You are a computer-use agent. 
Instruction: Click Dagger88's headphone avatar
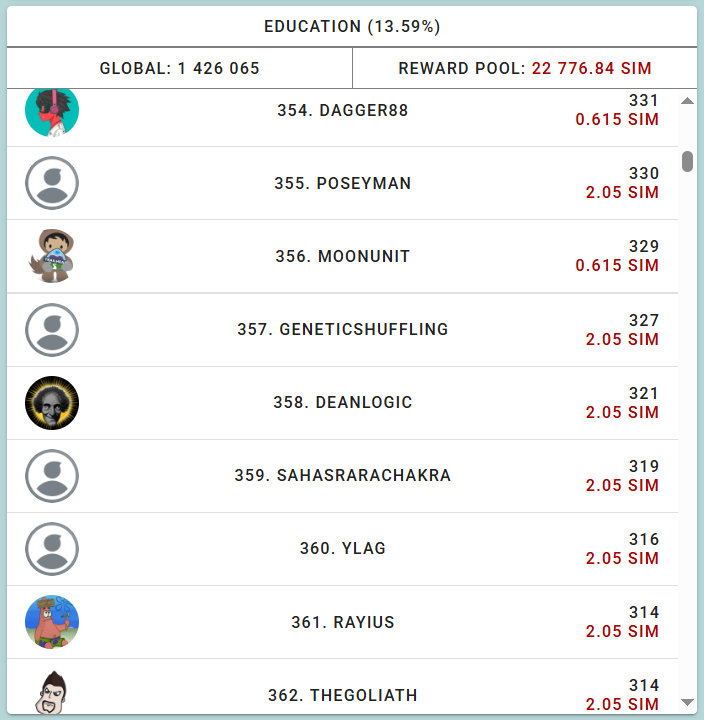click(52, 112)
